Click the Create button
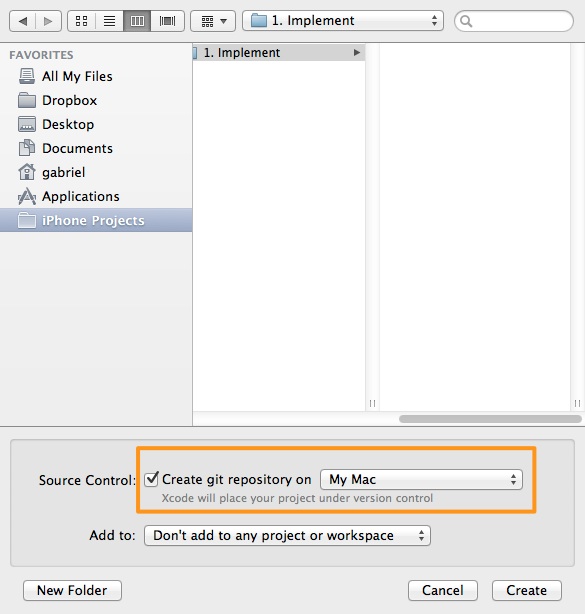This screenshot has height=614, width=585. [x=527, y=591]
